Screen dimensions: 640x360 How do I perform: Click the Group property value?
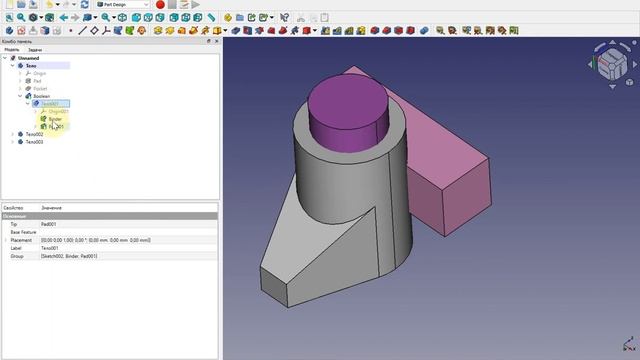pos(129,256)
